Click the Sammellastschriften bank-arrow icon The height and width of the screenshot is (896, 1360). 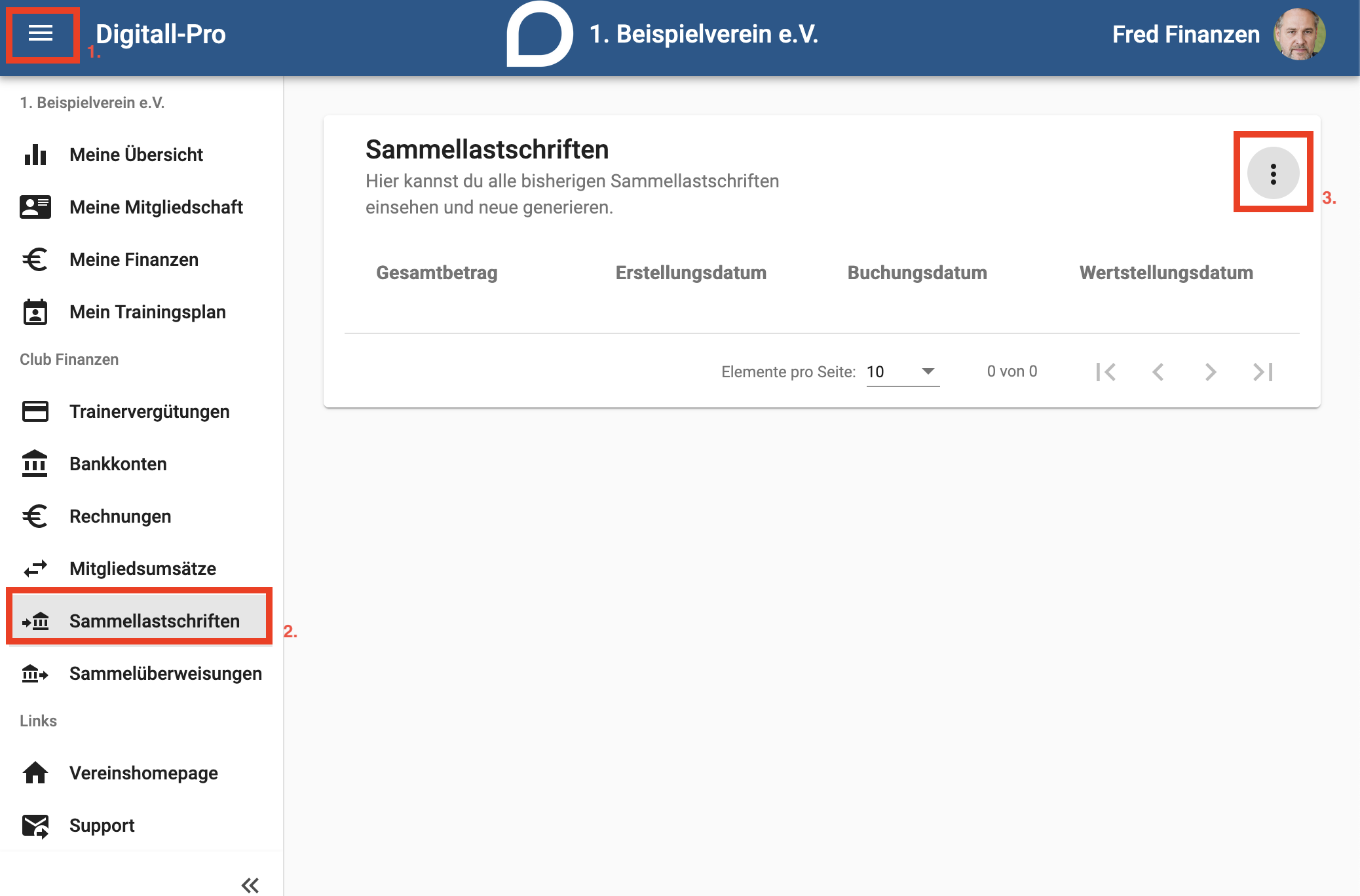[35, 621]
